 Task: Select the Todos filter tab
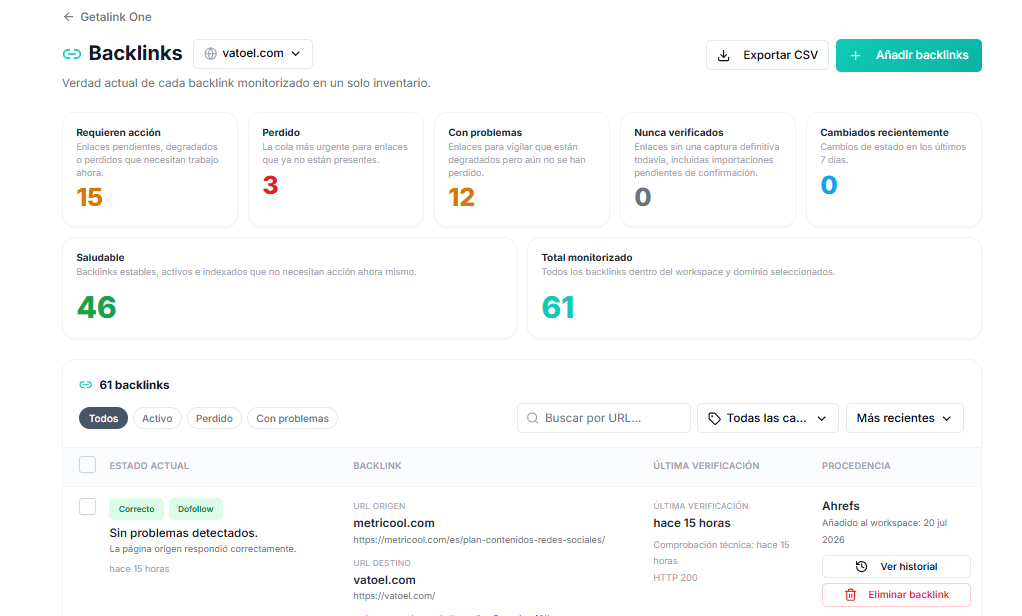[104, 418]
